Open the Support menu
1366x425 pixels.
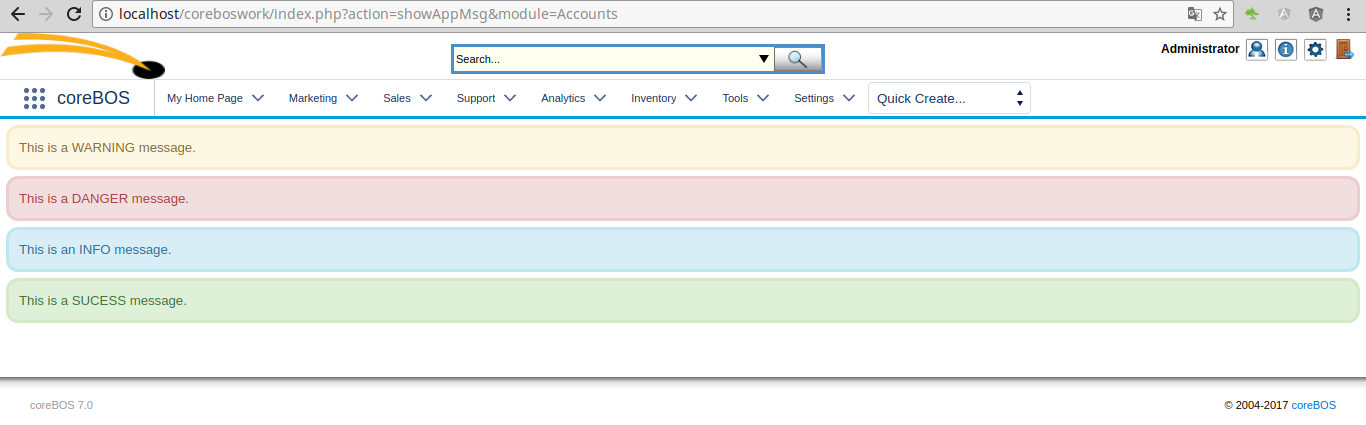pos(476,98)
